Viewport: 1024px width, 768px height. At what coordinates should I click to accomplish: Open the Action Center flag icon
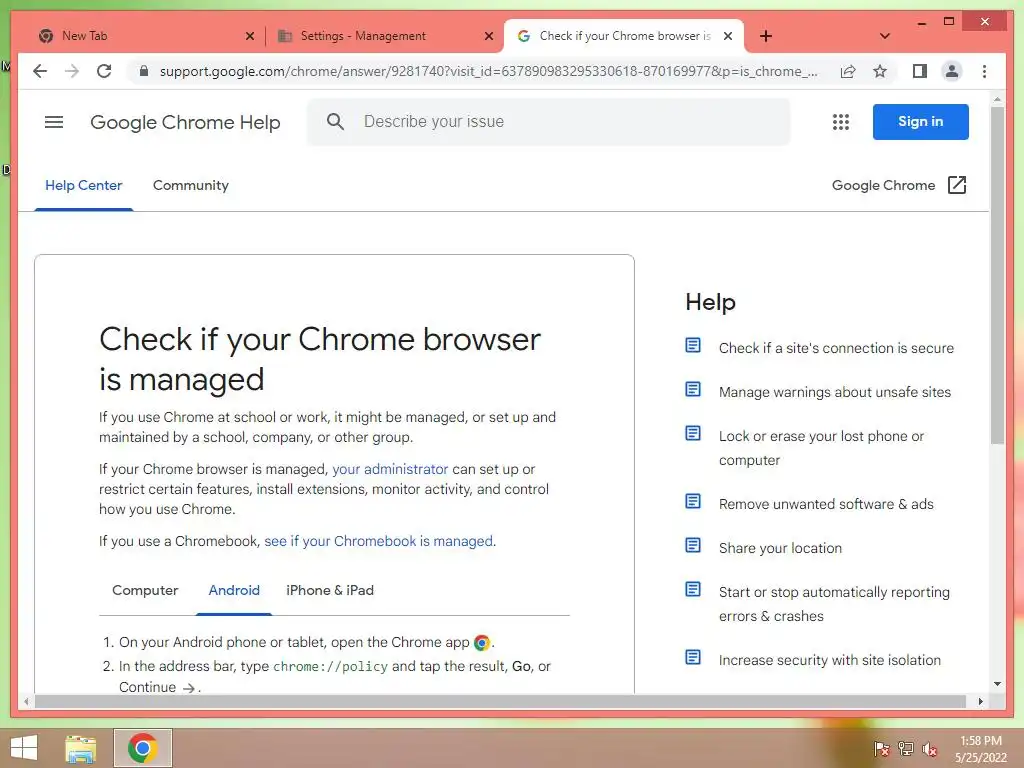point(881,748)
